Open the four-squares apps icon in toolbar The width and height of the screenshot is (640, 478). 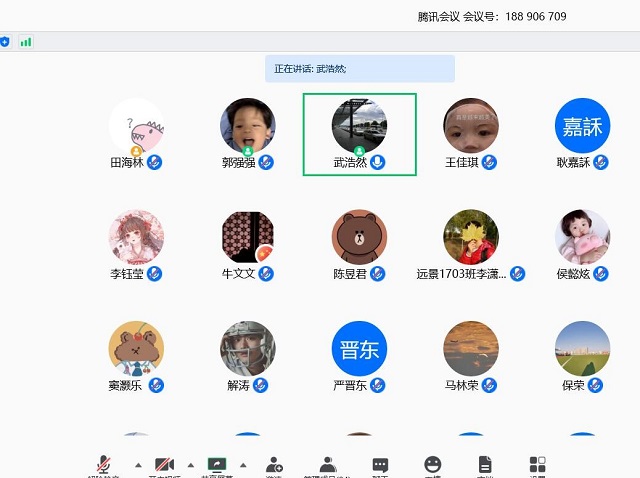click(537, 465)
